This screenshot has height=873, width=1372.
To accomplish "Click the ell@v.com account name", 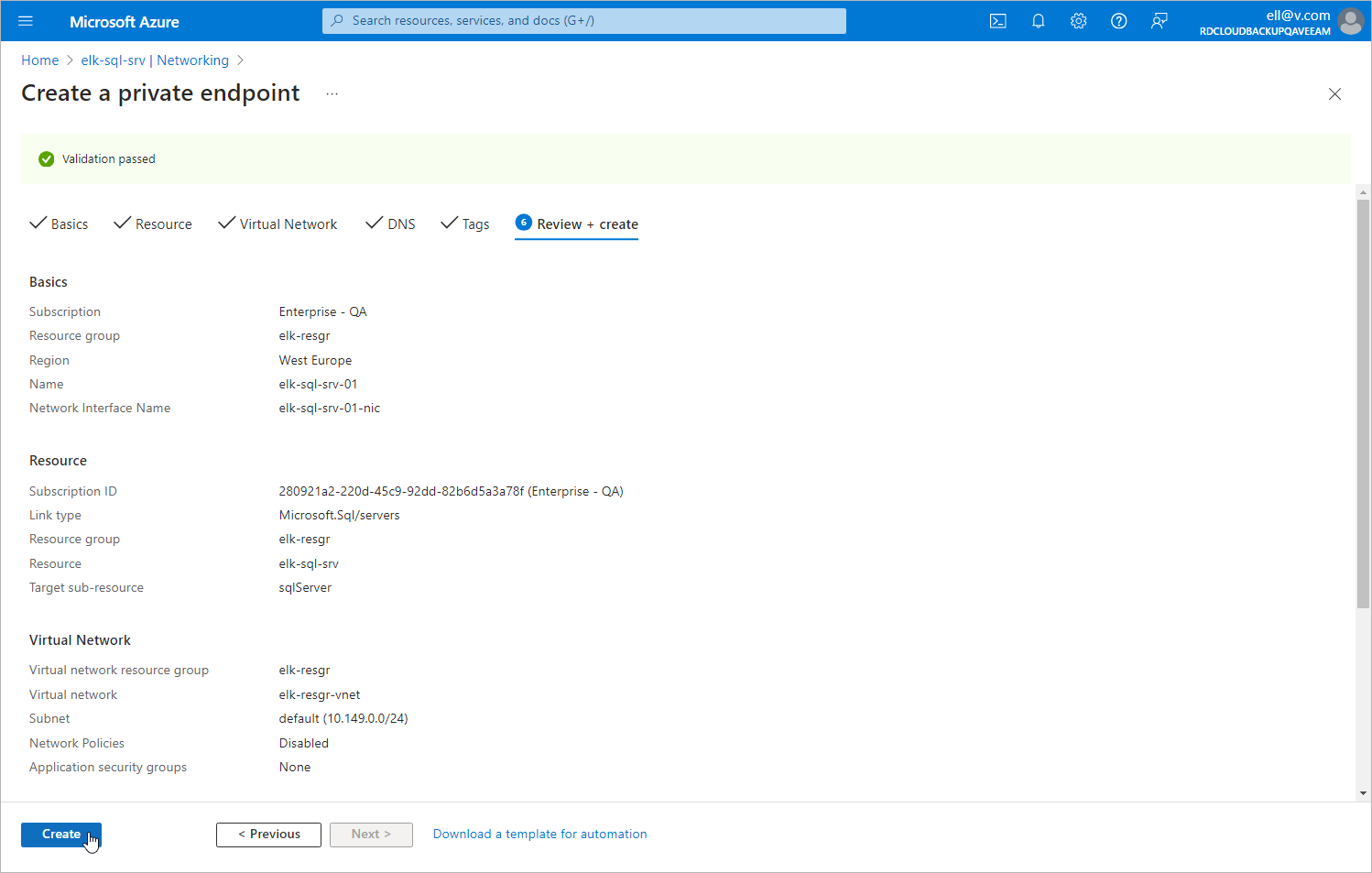I will pyautogui.click(x=1298, y=16).
